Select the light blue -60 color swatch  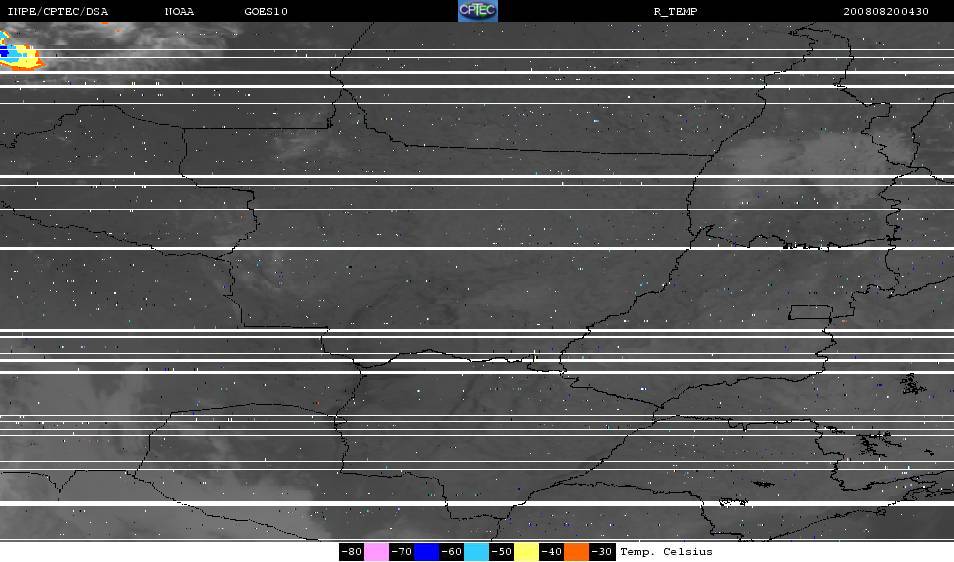476,552
